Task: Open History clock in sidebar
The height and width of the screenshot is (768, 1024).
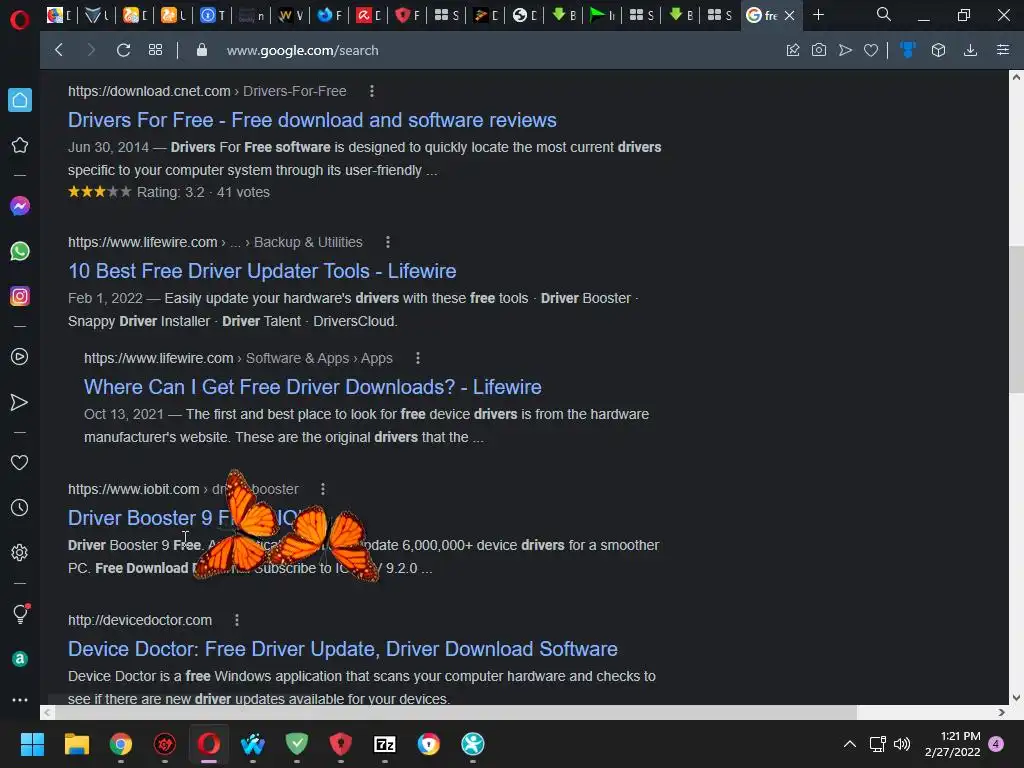Action: click(20, 507)
